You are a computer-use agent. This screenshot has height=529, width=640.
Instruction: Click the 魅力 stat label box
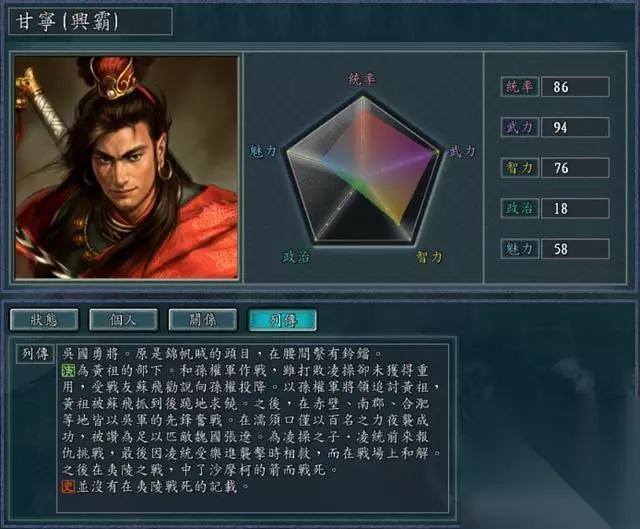pyautogui.click(x=520, y=249)
